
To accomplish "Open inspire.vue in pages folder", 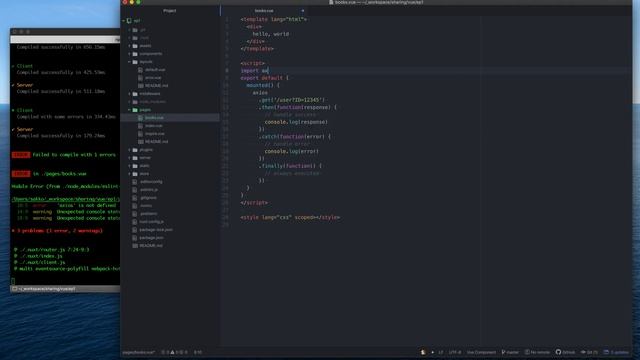I will [x=155, y=133].
